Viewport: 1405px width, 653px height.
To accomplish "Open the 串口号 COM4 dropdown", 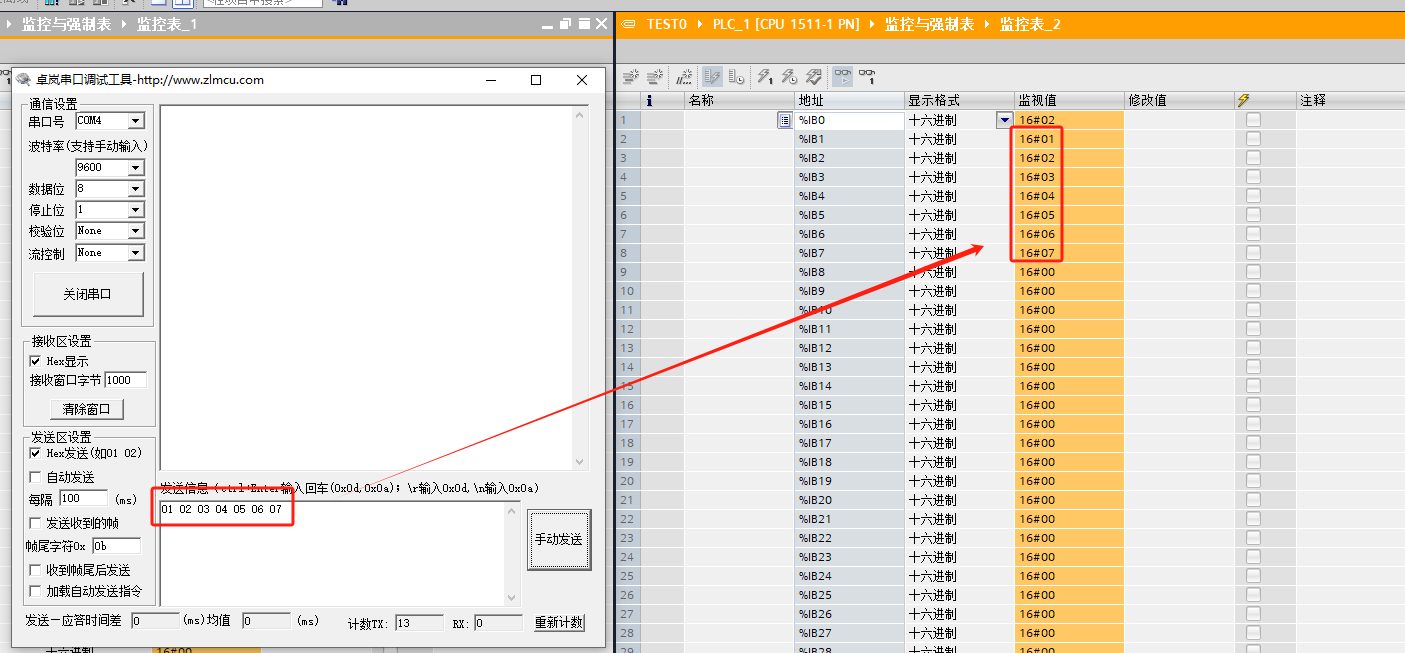I will [x=136, y=121].
